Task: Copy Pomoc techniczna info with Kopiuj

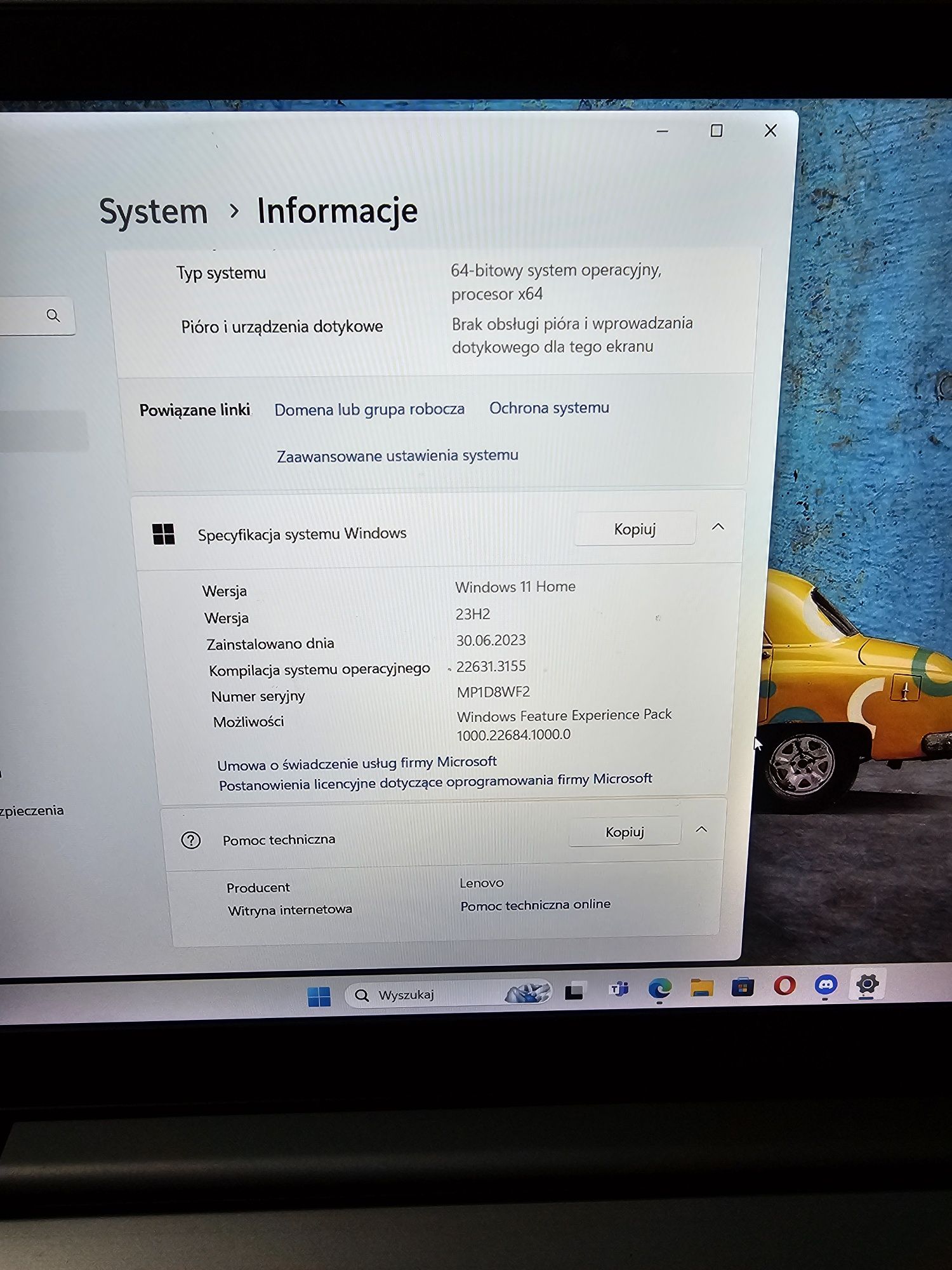Action: pos(625,832)
